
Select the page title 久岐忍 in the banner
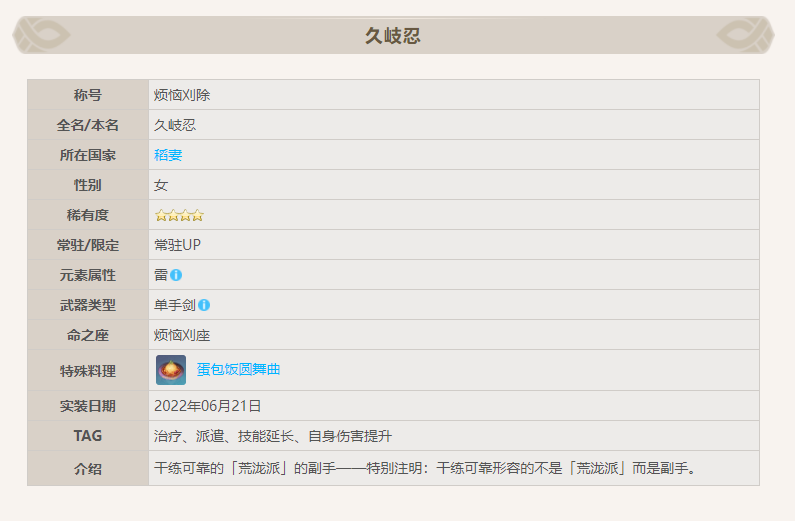coord(393,35)
